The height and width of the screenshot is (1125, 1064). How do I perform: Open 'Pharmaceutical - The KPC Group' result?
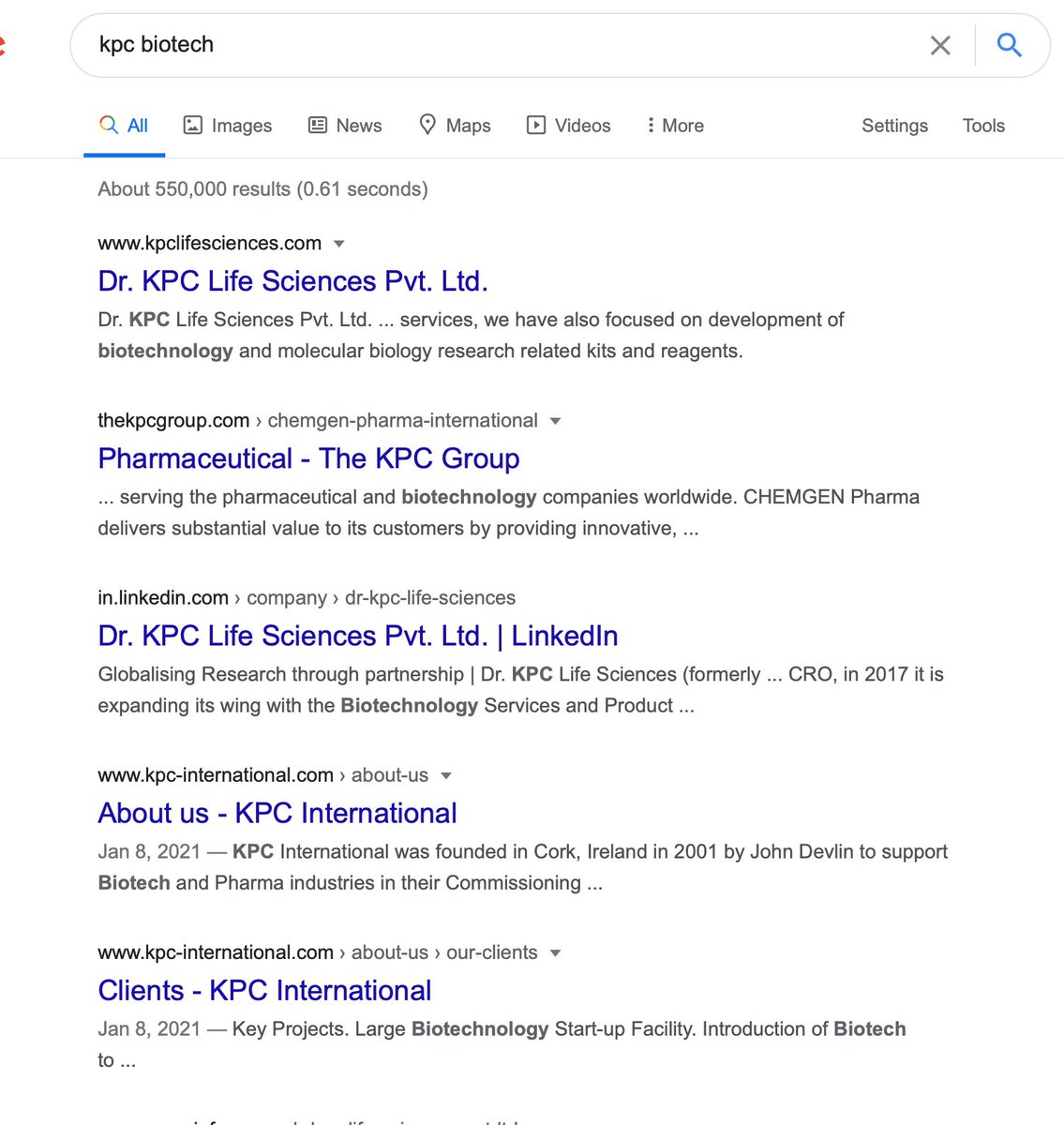coord(308,458)
